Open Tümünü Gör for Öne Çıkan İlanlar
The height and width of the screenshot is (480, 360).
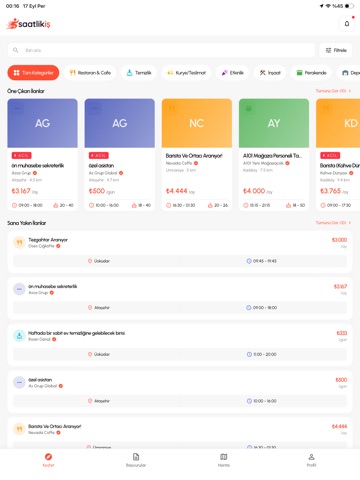tap(333, 91)
